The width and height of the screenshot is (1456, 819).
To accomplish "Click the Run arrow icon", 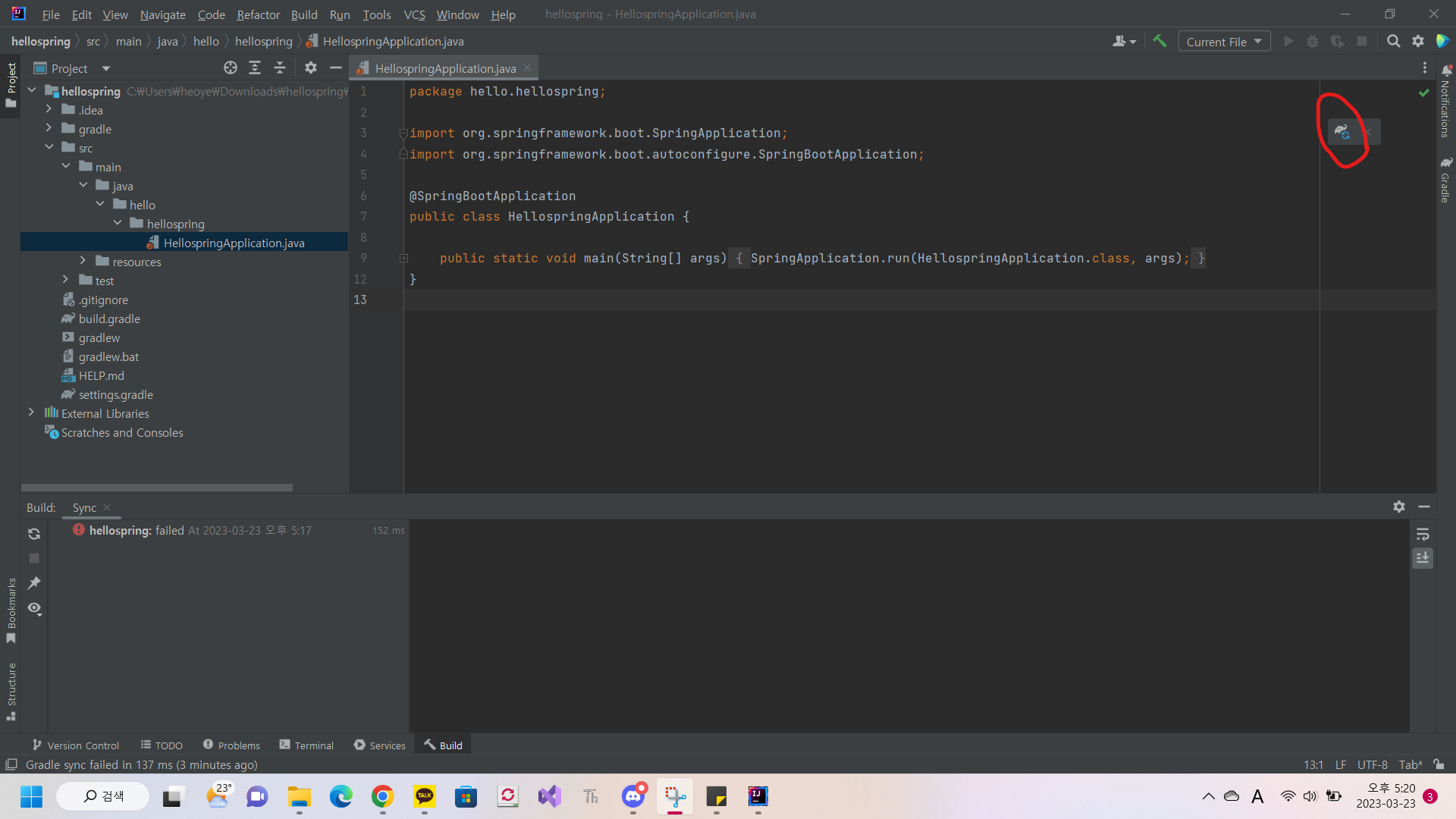I will (1288, 41).
